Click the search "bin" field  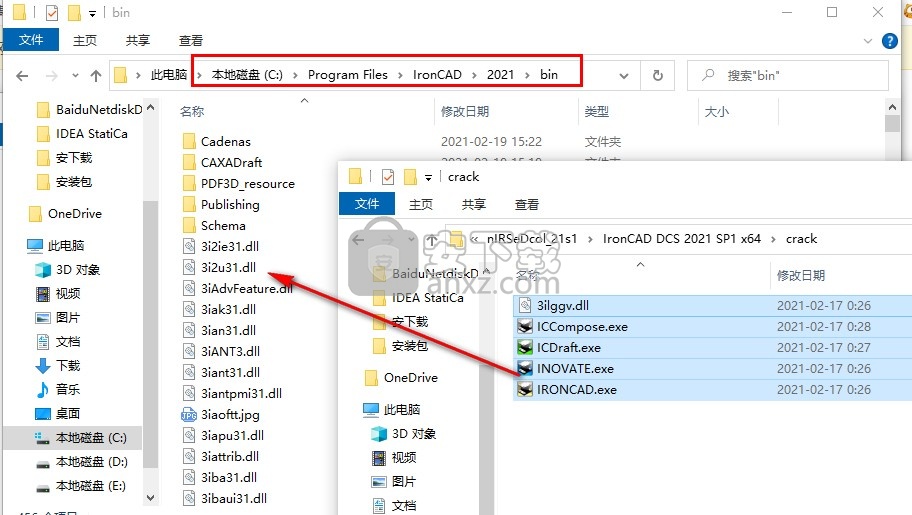click(788, 75)
